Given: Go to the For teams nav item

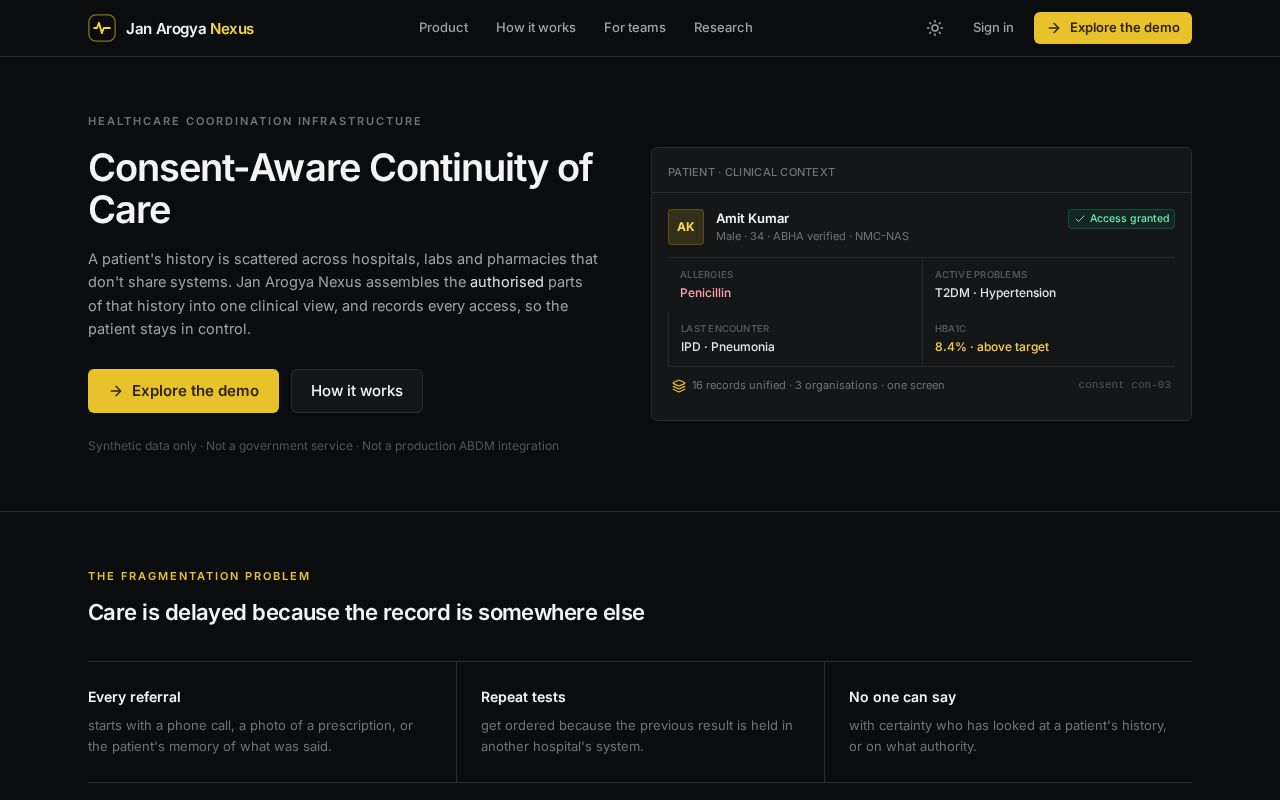Looking at the screenshot, I should click(635, 28).
